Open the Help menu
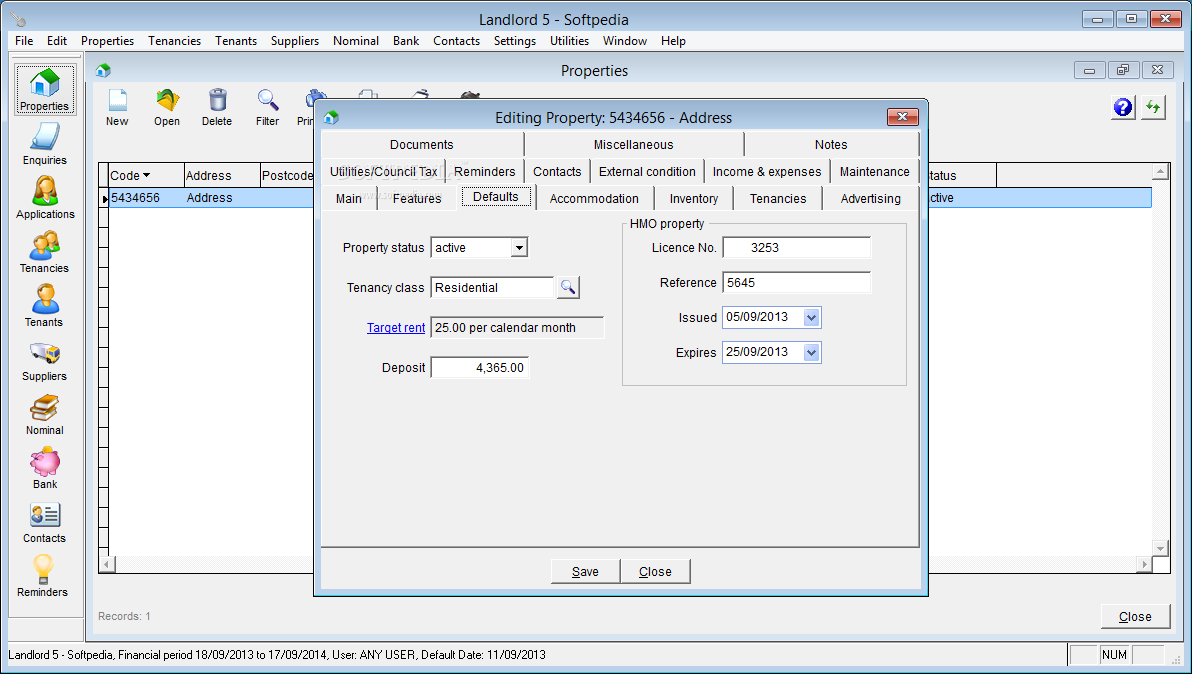 (x=674, y=41)
